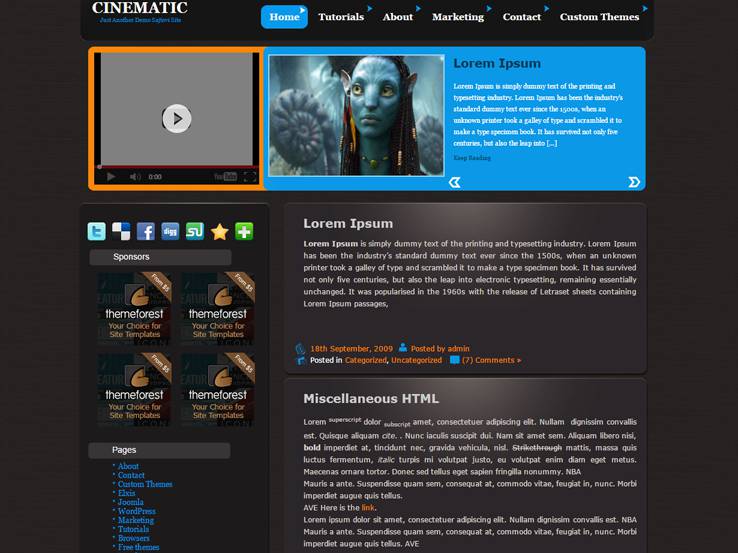Open the About menu item

(397, 17)
